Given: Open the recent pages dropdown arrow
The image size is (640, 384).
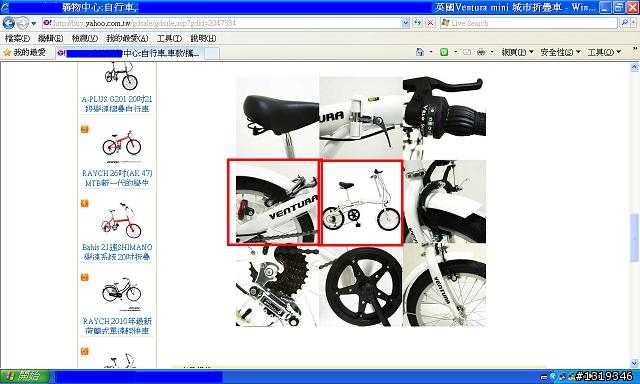Looking at the screenshot, I should coord(33,23).
